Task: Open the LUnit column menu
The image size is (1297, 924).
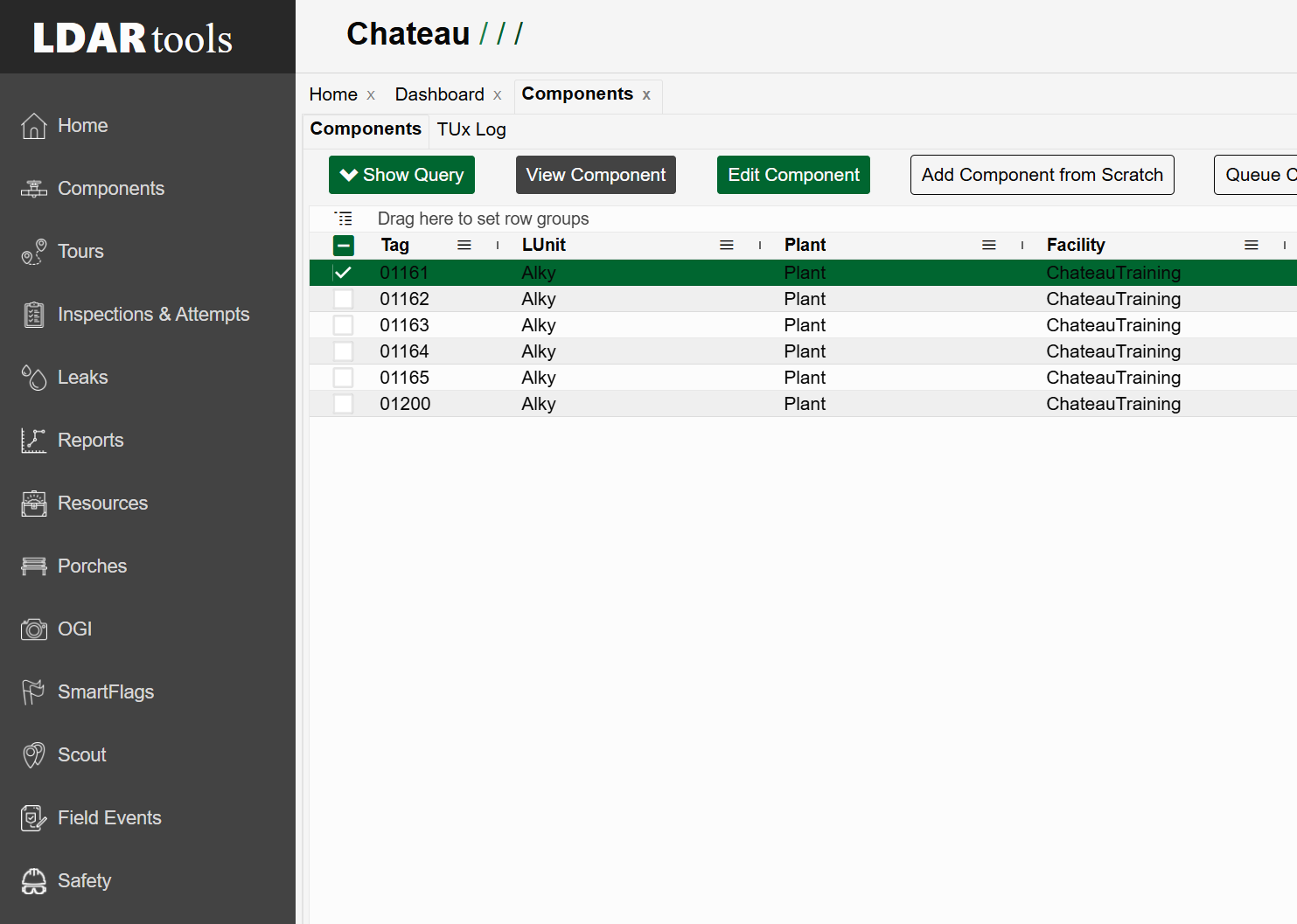Action: (x=727, y=246)
